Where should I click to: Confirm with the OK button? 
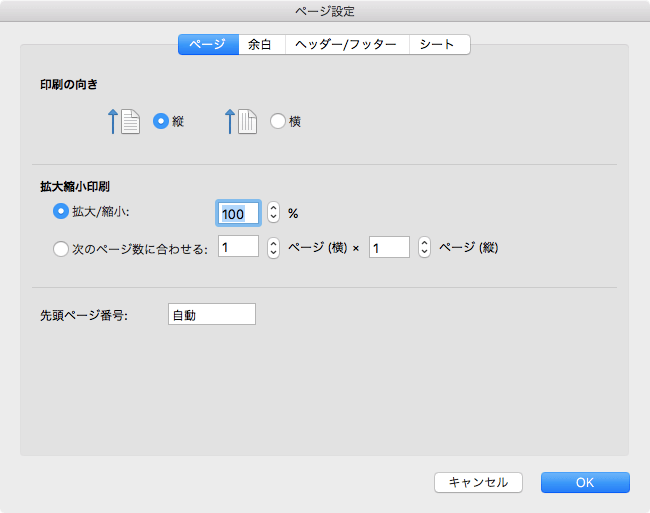click(x=585, y=482)
